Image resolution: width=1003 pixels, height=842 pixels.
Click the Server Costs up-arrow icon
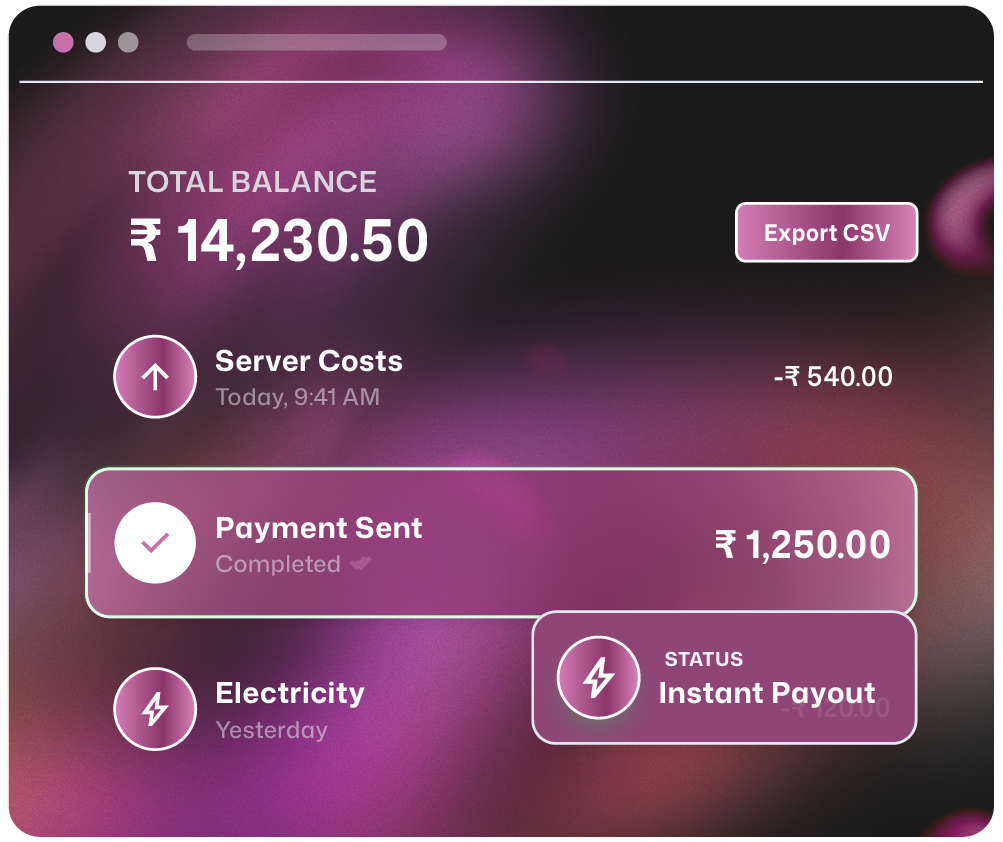tap(155, 377)
